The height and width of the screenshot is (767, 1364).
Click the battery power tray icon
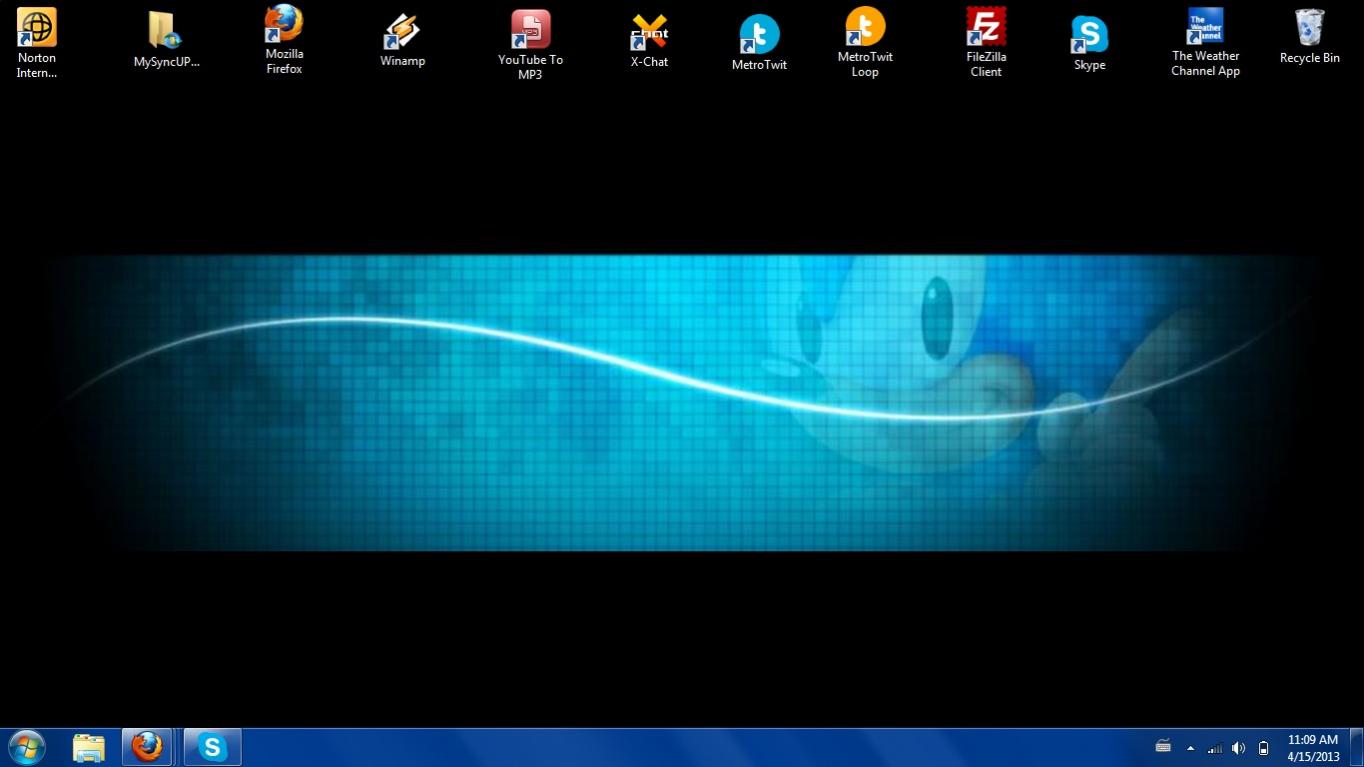(1263, 748)
